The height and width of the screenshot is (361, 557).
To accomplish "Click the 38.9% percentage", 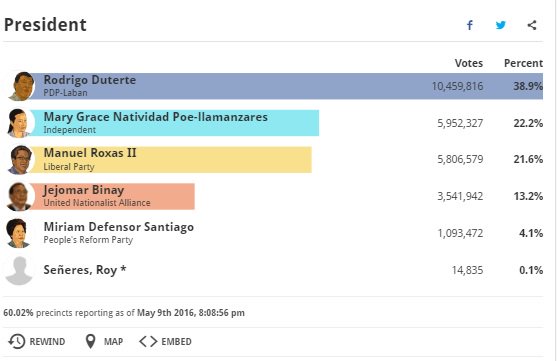I will click(x=528, y=86).
